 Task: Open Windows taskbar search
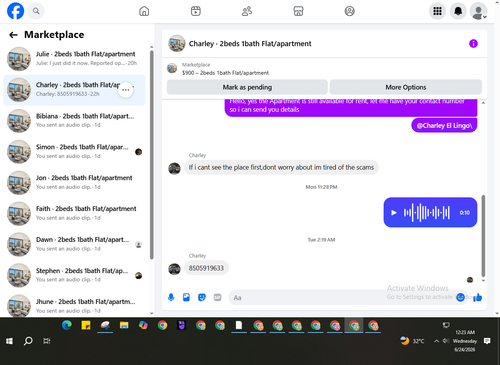(x=28, y=341)
